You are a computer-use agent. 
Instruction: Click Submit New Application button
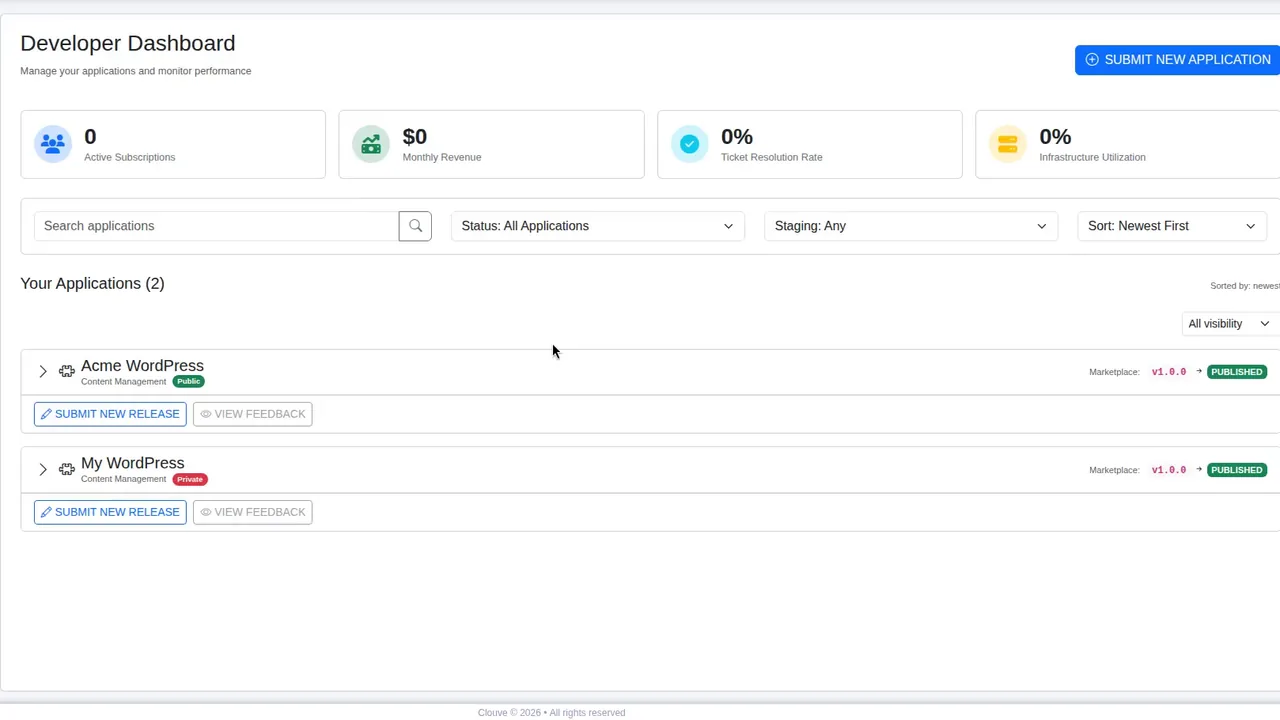point(1178,60)
